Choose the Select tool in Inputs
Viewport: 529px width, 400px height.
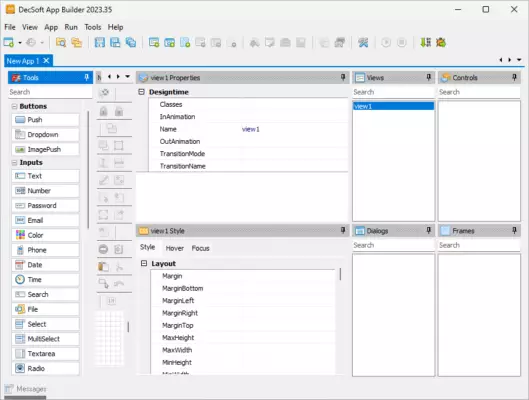point(46,324)
